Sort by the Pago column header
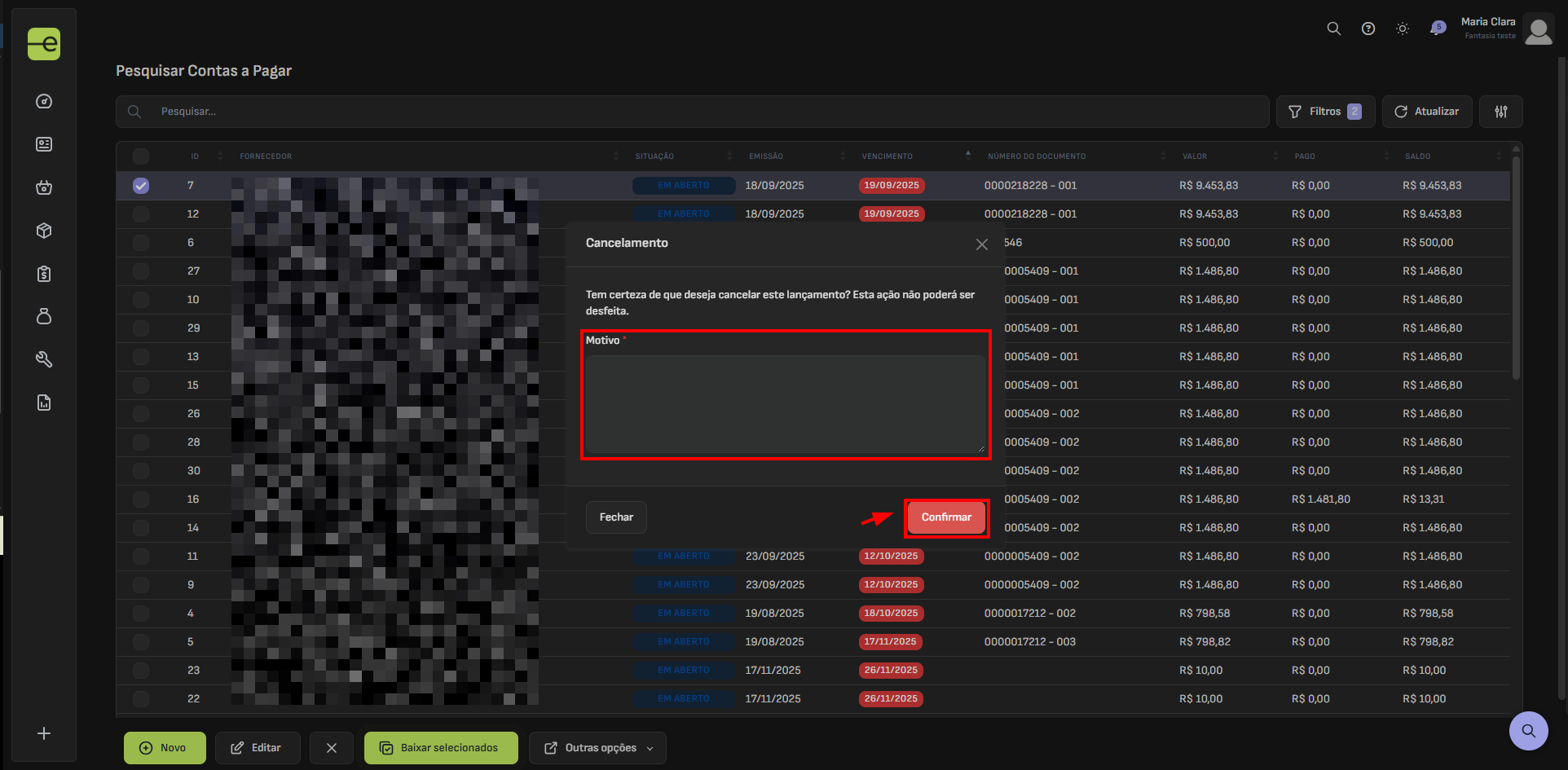Screen dimensions: 1568x770 click(x=1305, y=156)
